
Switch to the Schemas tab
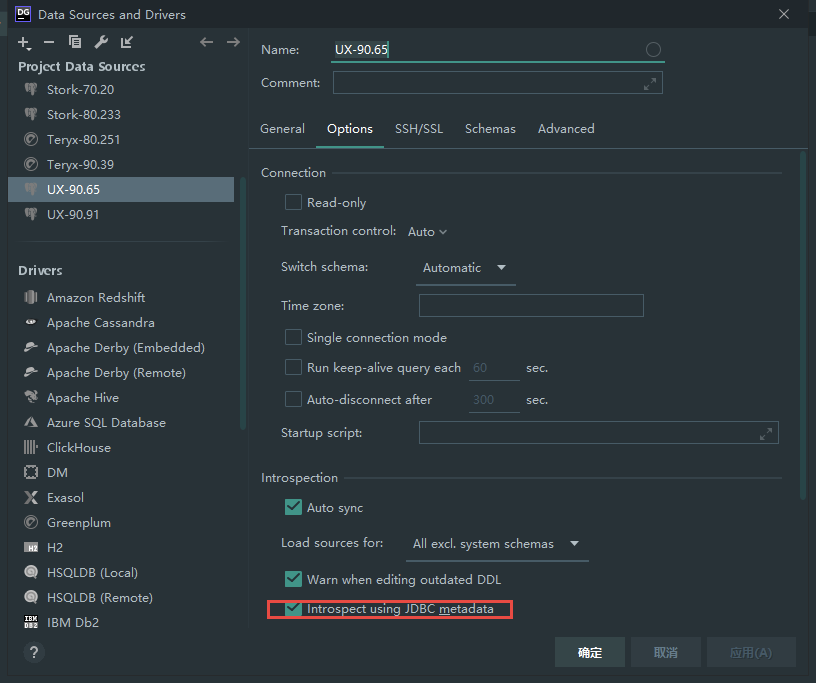tap(490, 129)
